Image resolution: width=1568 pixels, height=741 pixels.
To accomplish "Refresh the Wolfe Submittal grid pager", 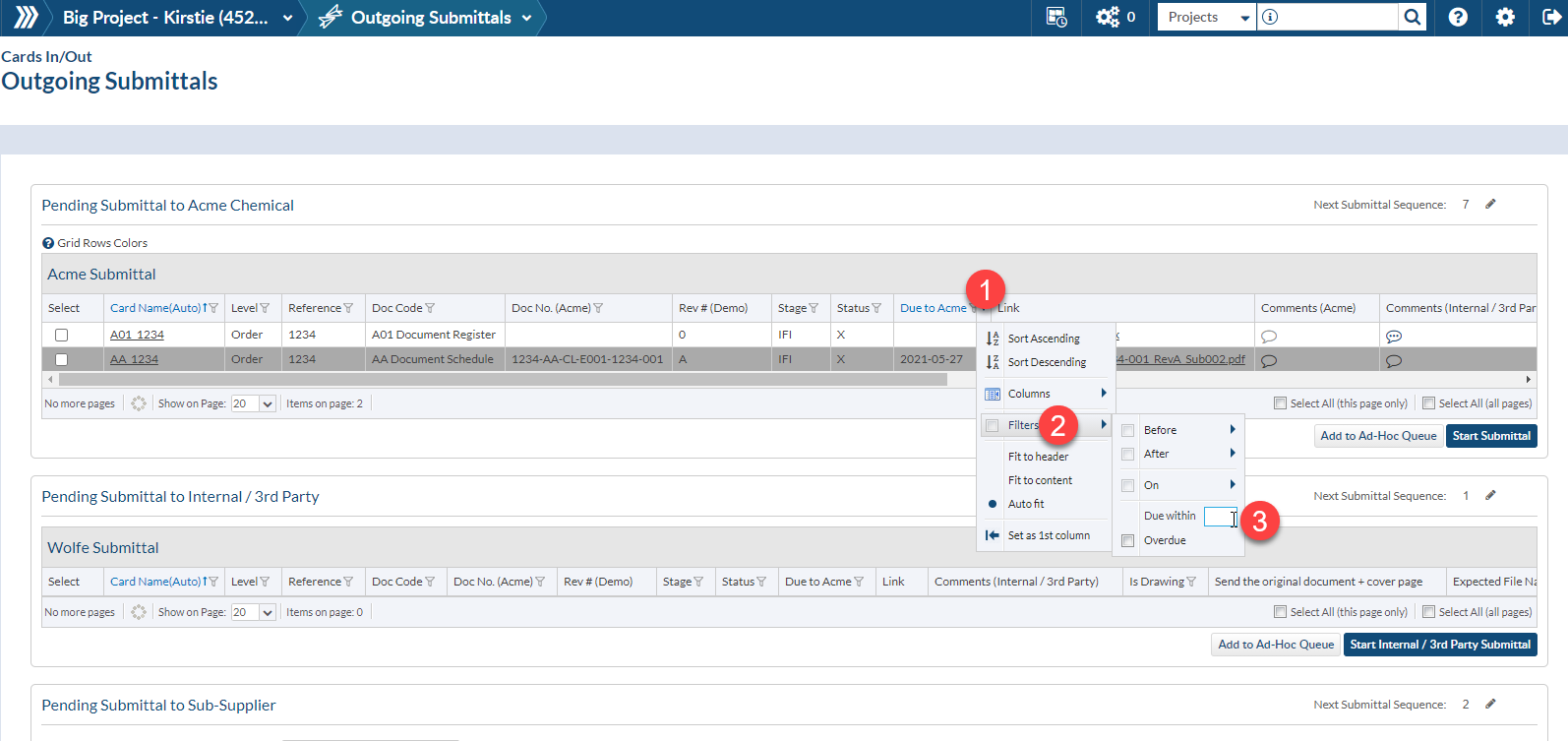I will (x=139, y=612).
